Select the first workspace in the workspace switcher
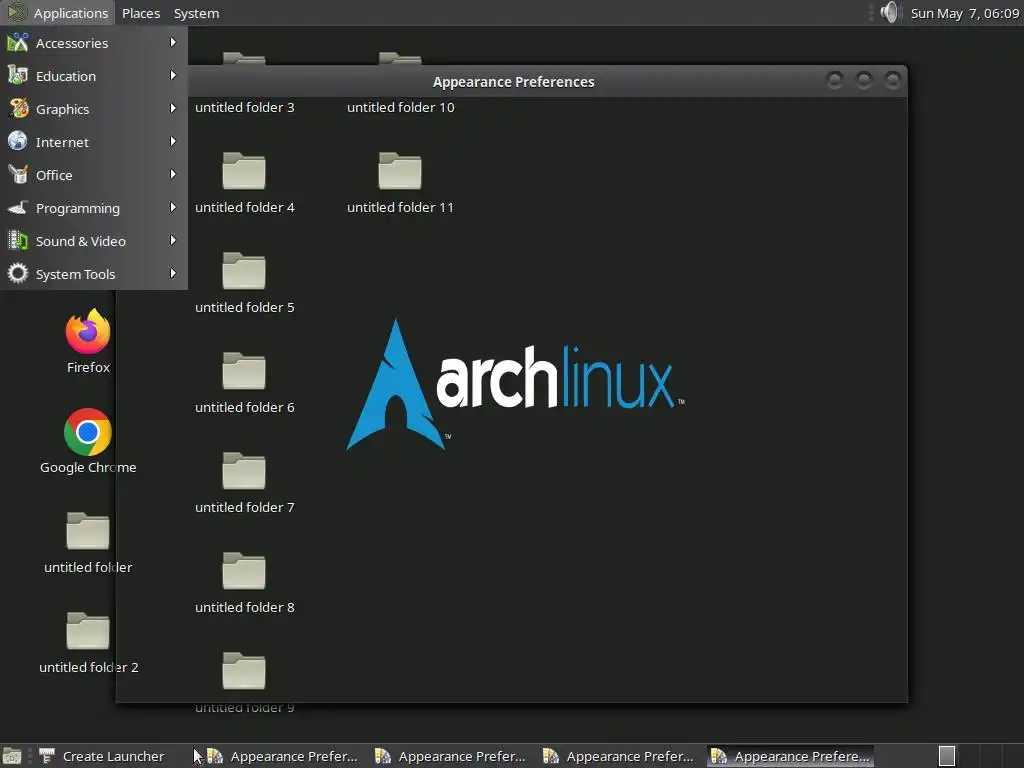 coord(947,756)
